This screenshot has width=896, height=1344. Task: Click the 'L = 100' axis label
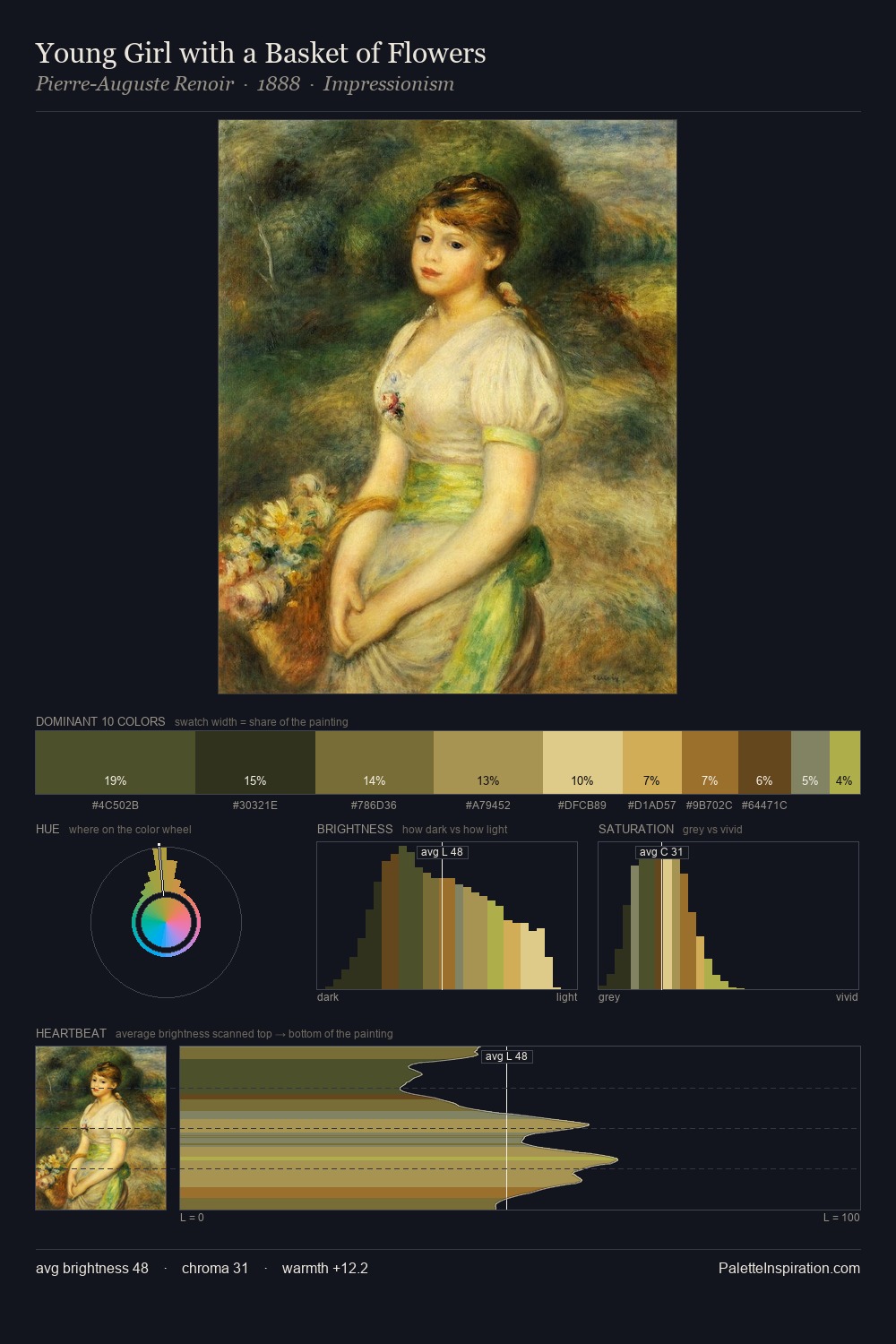pos(841,1218)
